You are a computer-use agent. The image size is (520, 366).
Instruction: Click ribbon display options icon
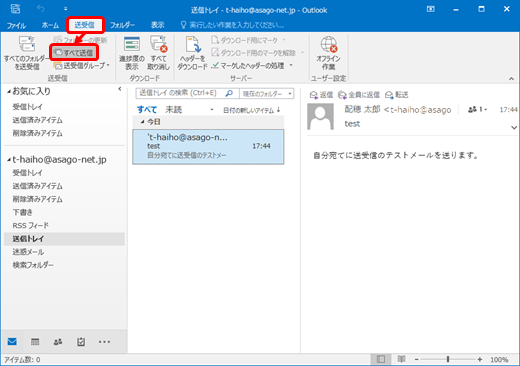click(x=431, y=9)
